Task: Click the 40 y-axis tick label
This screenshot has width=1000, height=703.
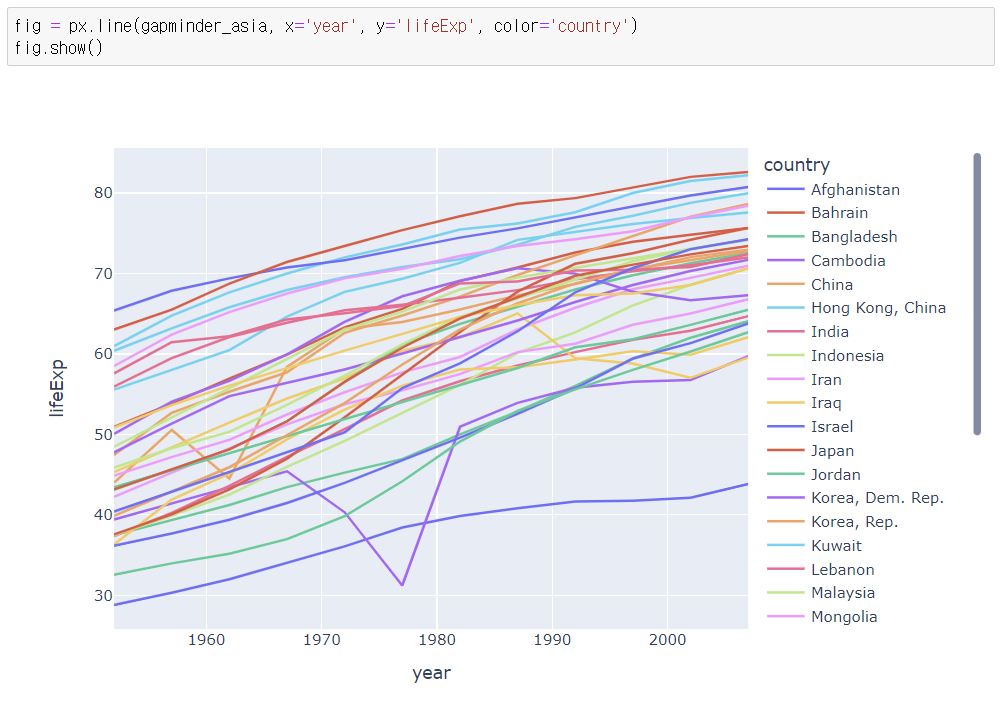Action: (x=103, y=515)
